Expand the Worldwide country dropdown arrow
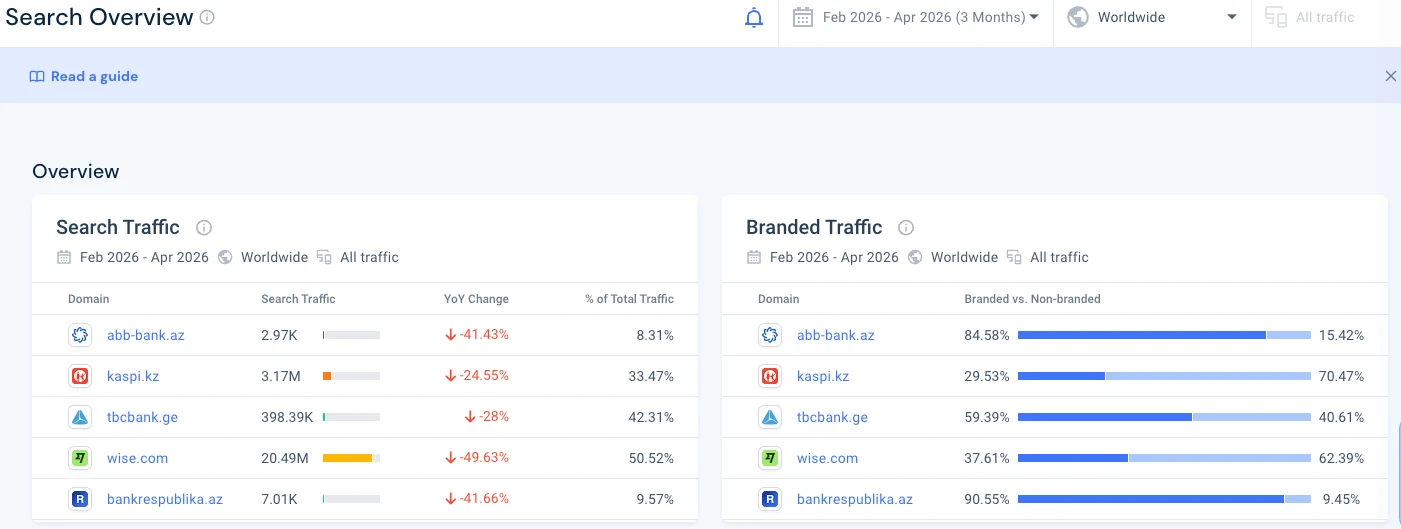This screenshot has height=529, width=1401. click(1232, 17)
